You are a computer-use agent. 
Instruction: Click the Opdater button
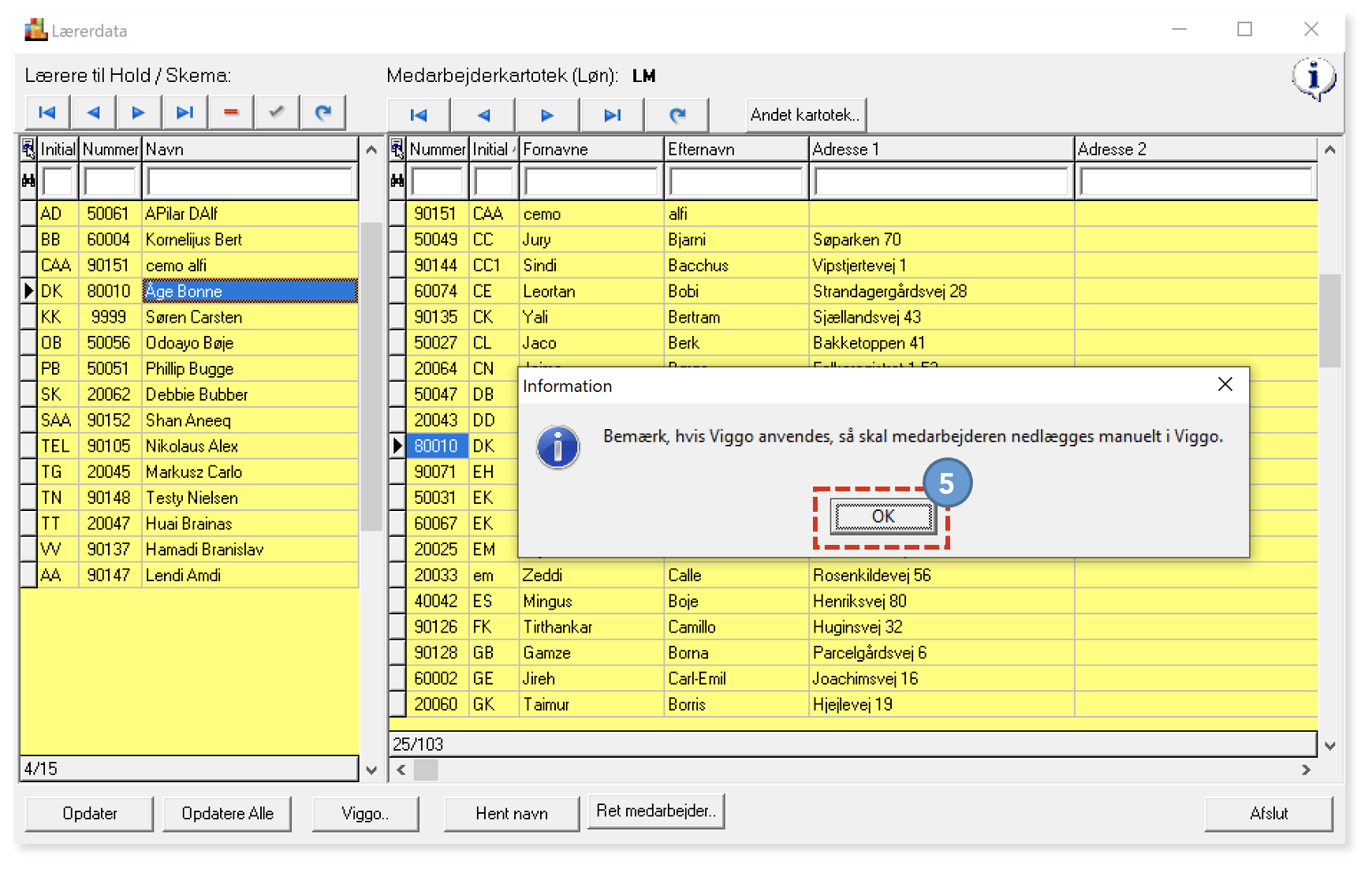pyautogui.click(x=89, y=814)
